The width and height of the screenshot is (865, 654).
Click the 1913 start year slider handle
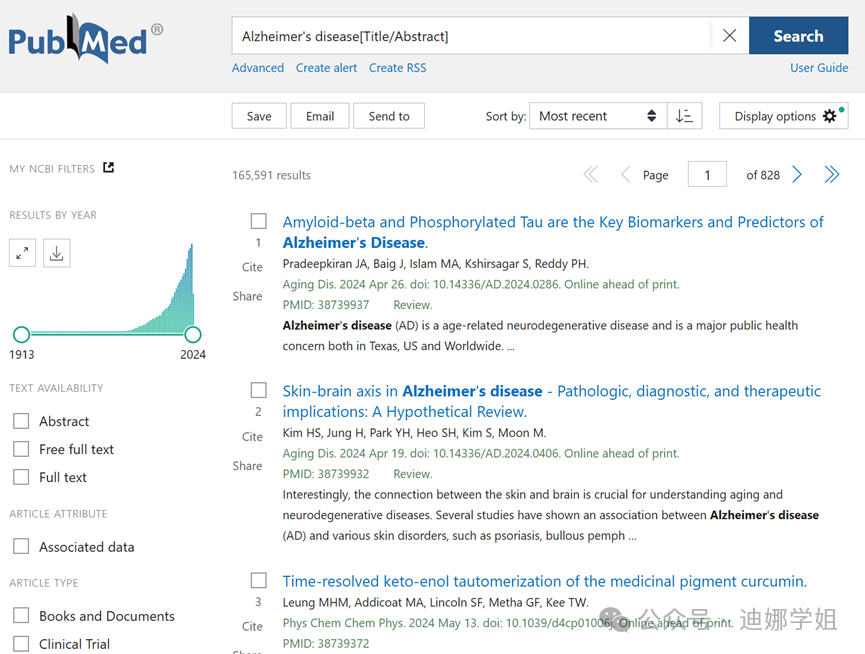pyautogui.click(x=21, y=334)
